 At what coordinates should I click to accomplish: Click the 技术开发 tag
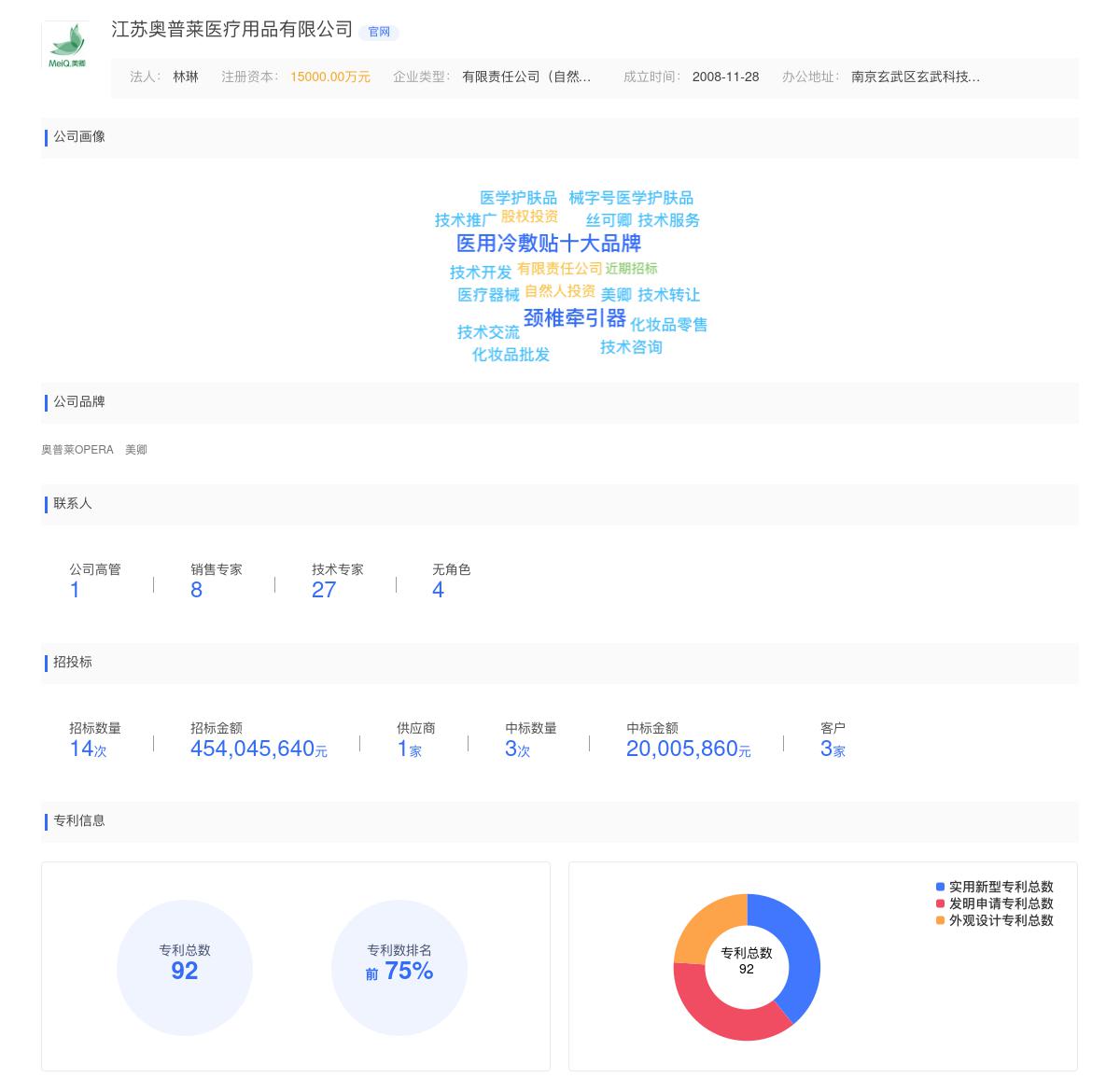[x=481, y=273]
